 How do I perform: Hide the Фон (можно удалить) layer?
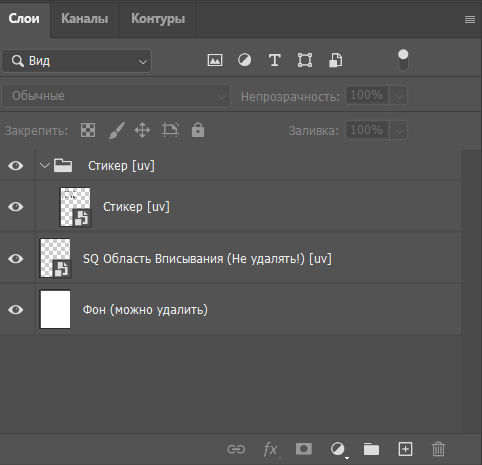coord(16,310)
